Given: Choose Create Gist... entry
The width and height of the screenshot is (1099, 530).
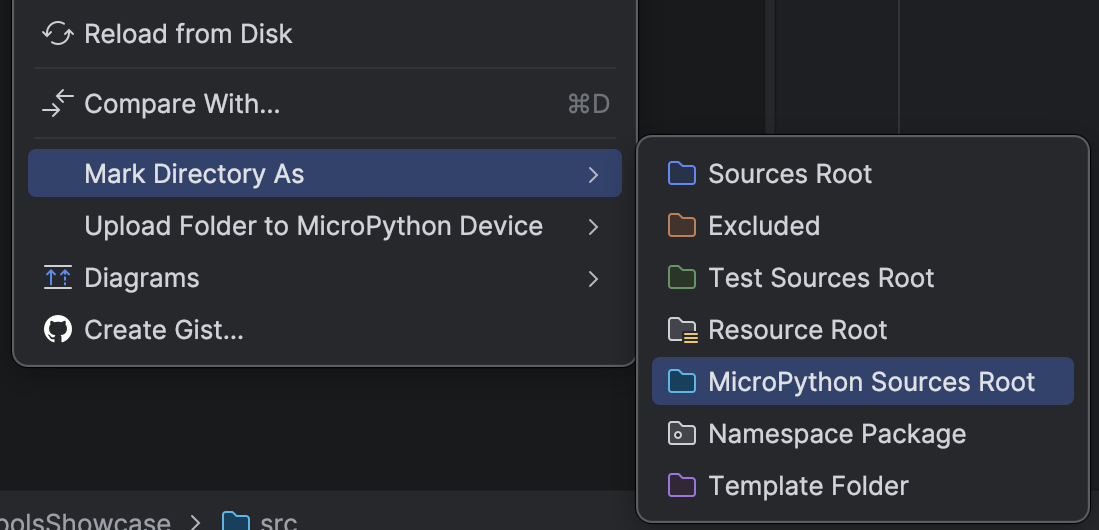Looking at the screenshot, I should [325, 329].
